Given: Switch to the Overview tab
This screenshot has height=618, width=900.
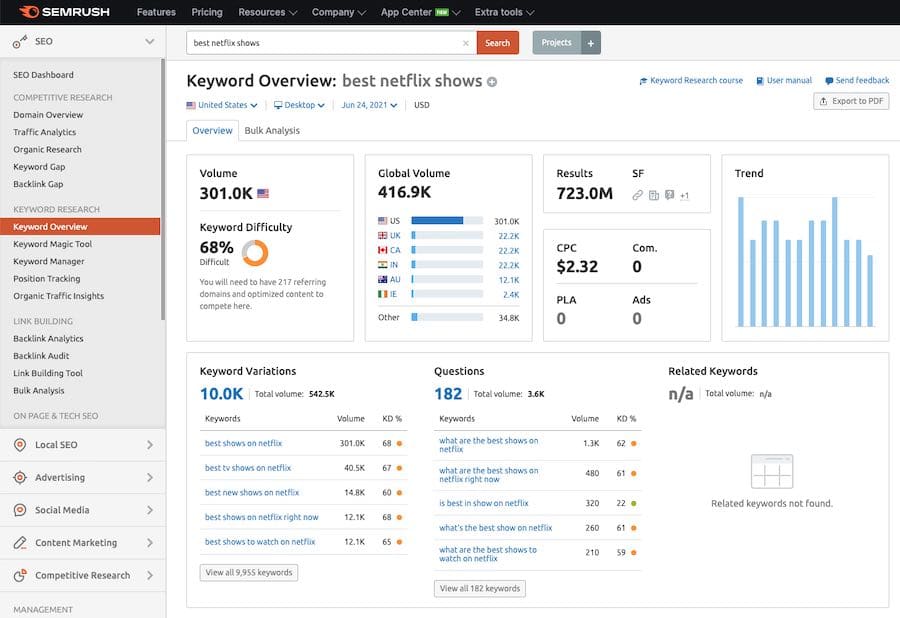Looking at the screenshot, I should 212,131.
